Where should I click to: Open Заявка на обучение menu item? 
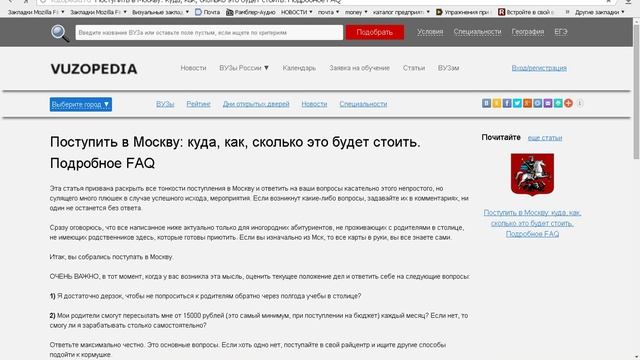(x=360, y=68)
